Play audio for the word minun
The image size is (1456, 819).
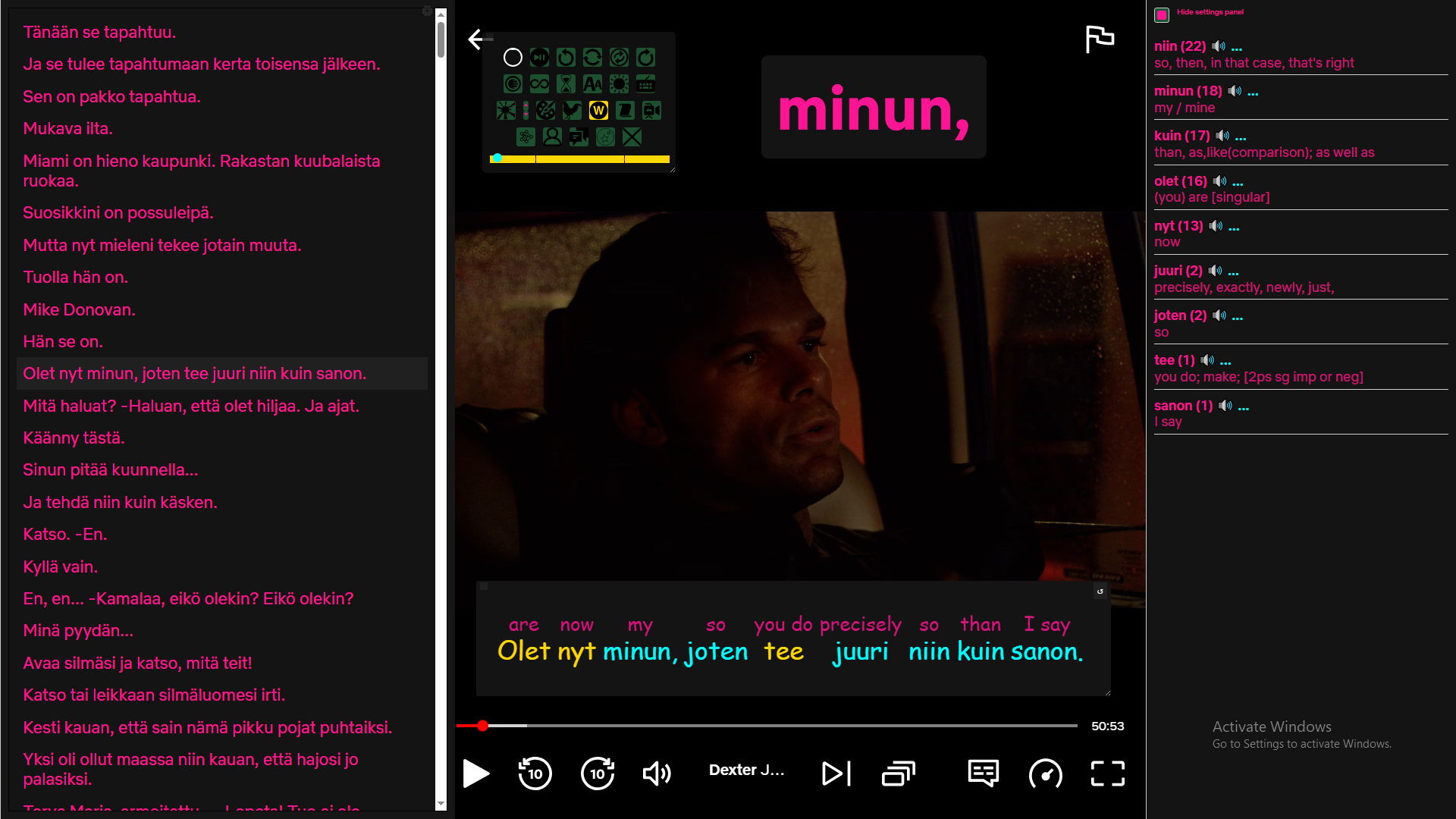click(x=1235, y=91)
